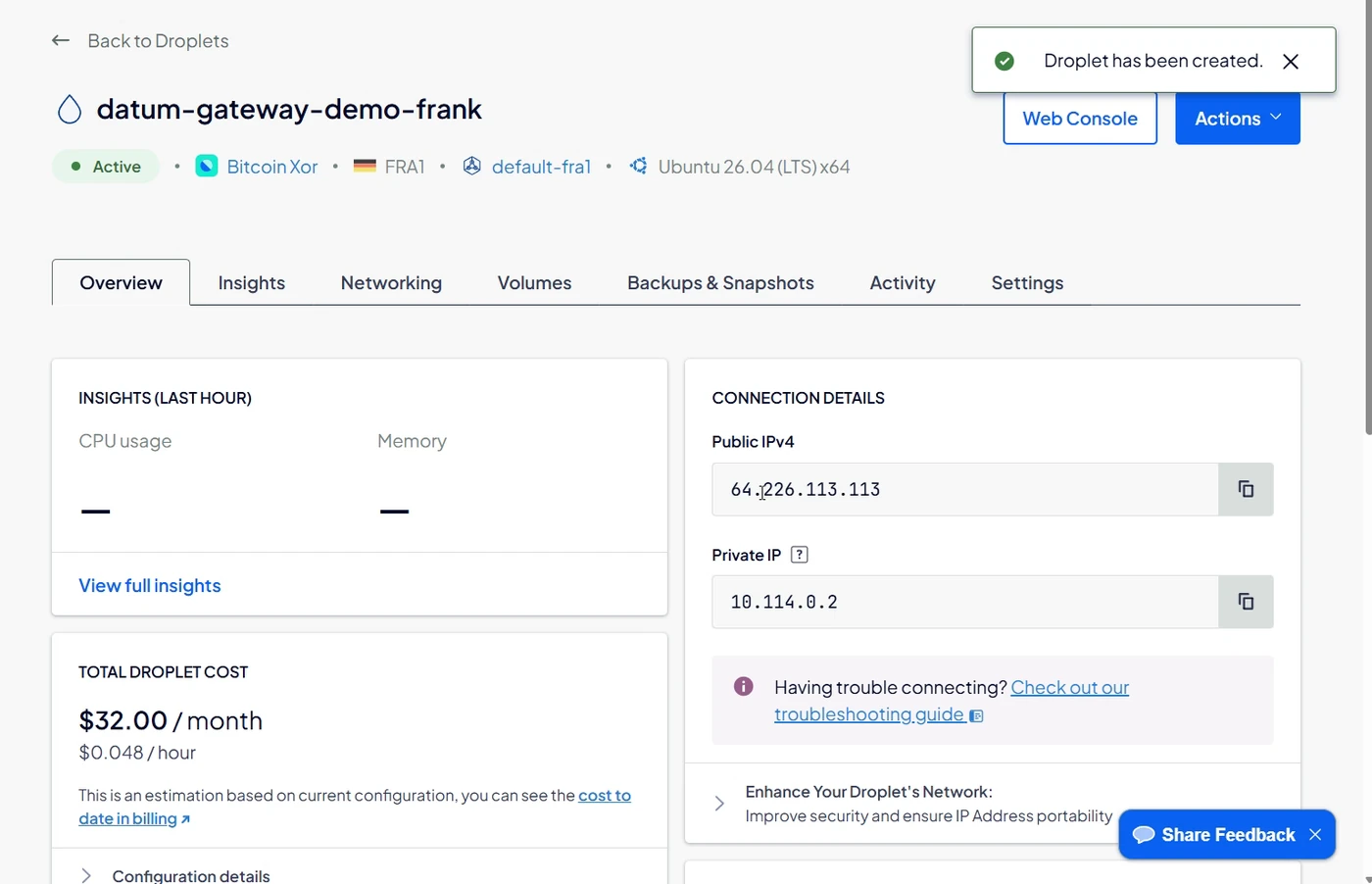Click the German flag region icon

(365, 167)
